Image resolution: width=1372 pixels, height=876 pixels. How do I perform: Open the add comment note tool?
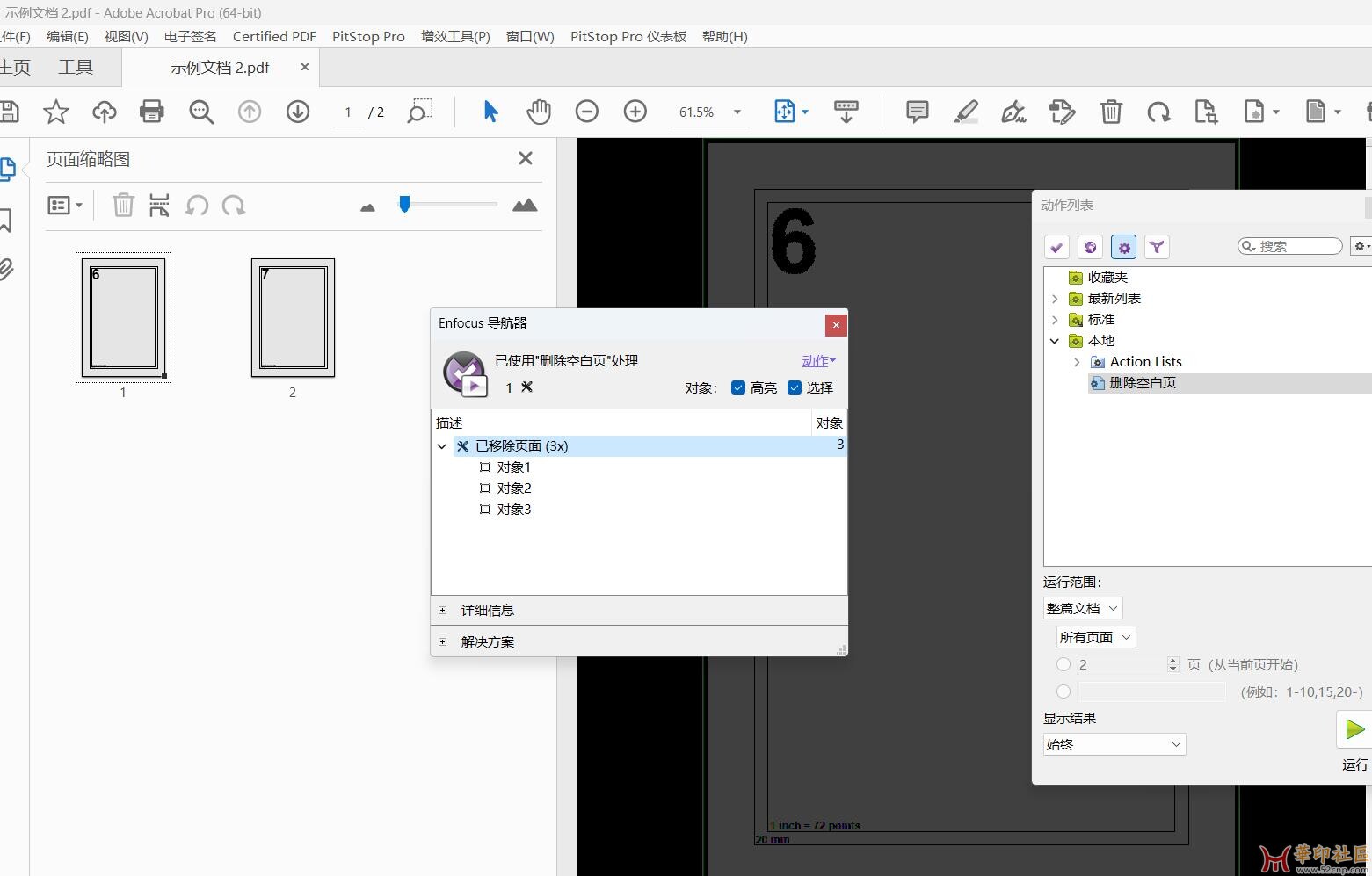[x=917, y=112]
